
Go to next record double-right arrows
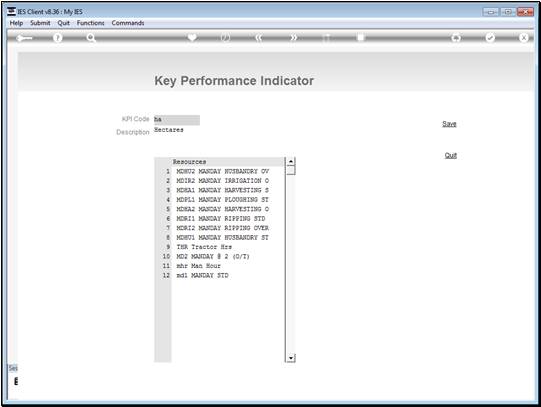tap(293, 38)
